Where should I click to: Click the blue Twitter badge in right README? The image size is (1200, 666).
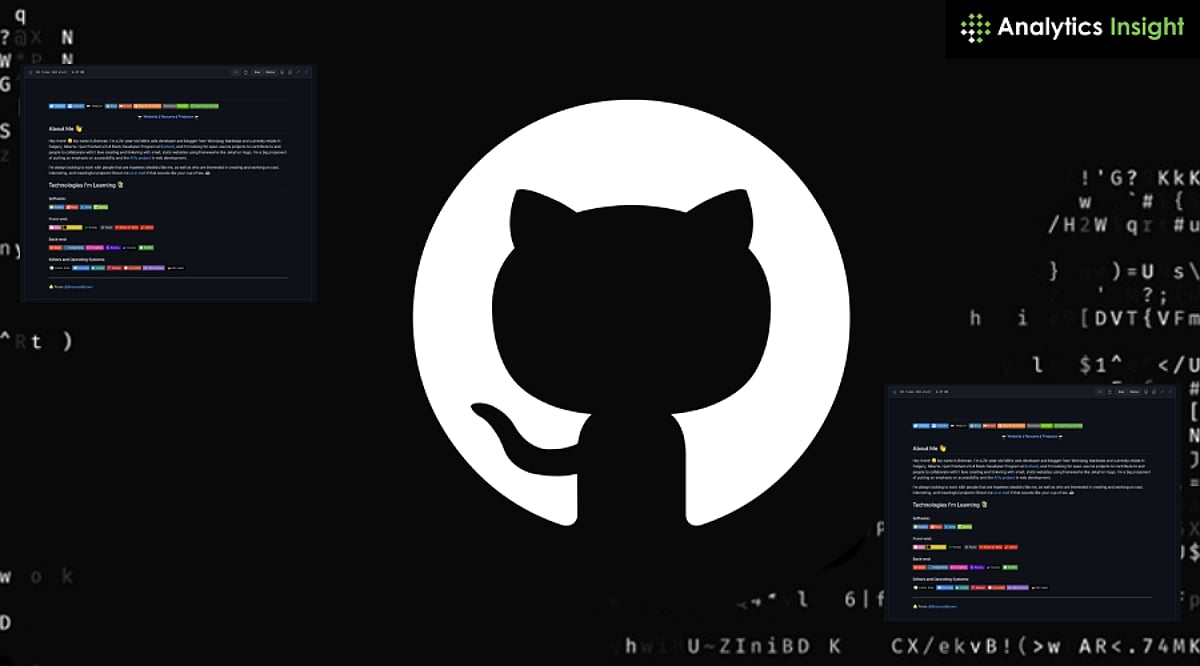tap(923, 425)
